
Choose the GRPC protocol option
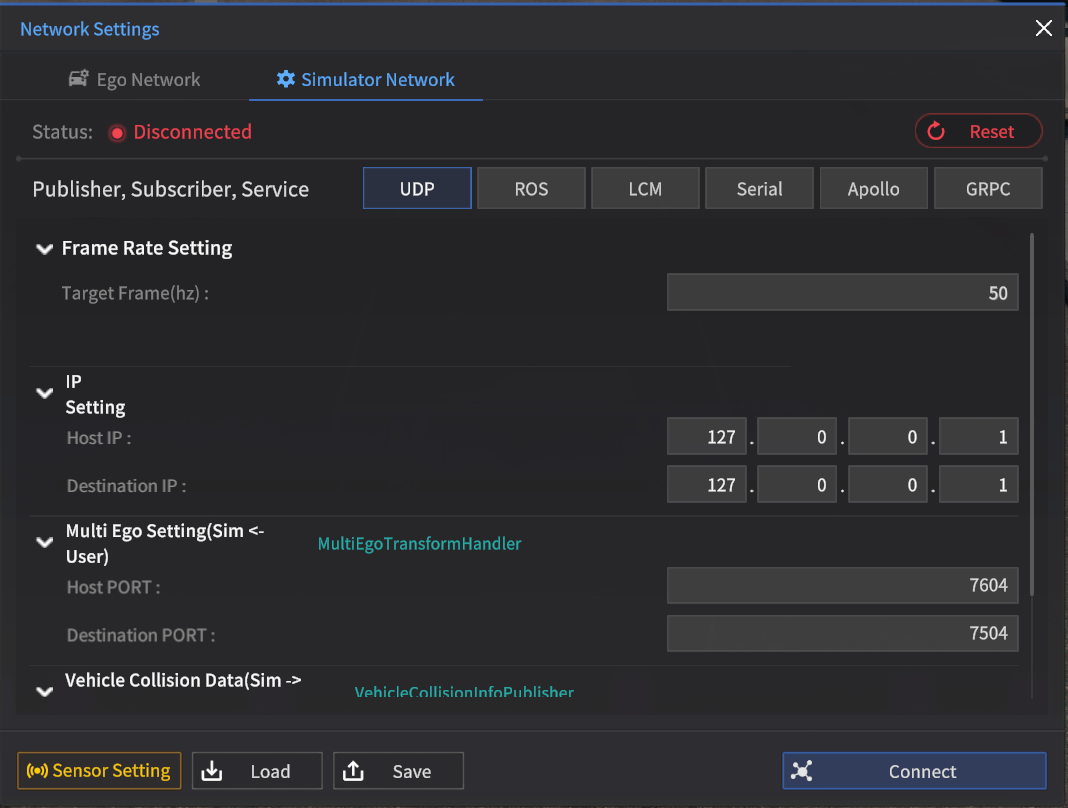coord(988,188)
